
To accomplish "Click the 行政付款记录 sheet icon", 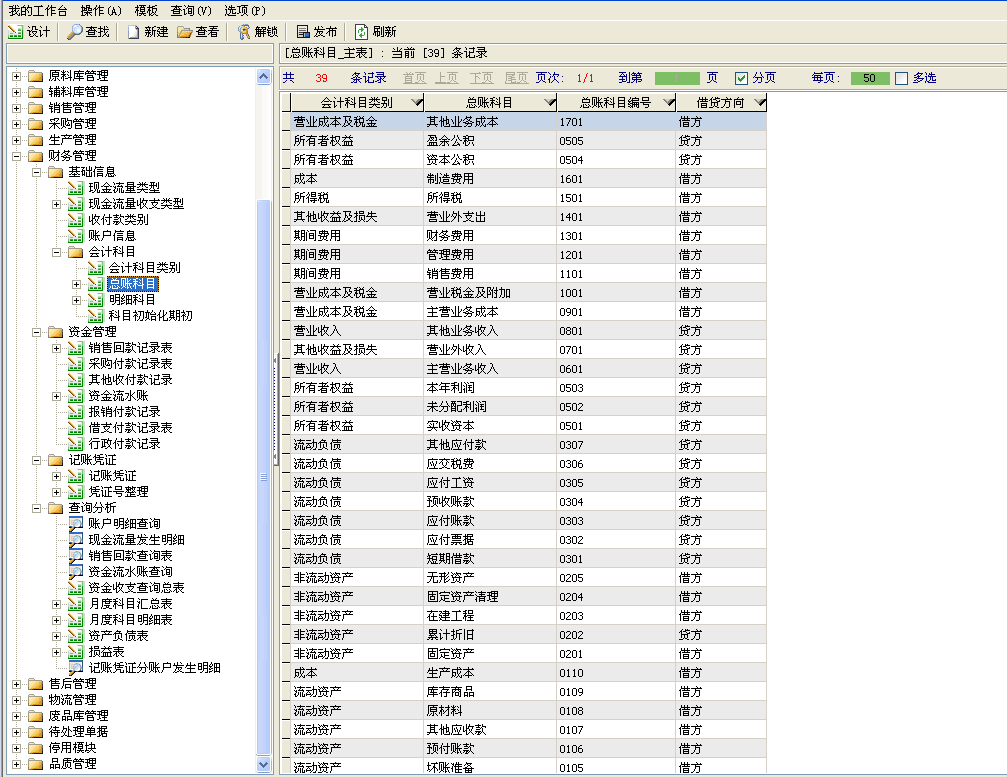I will [76, 444].
